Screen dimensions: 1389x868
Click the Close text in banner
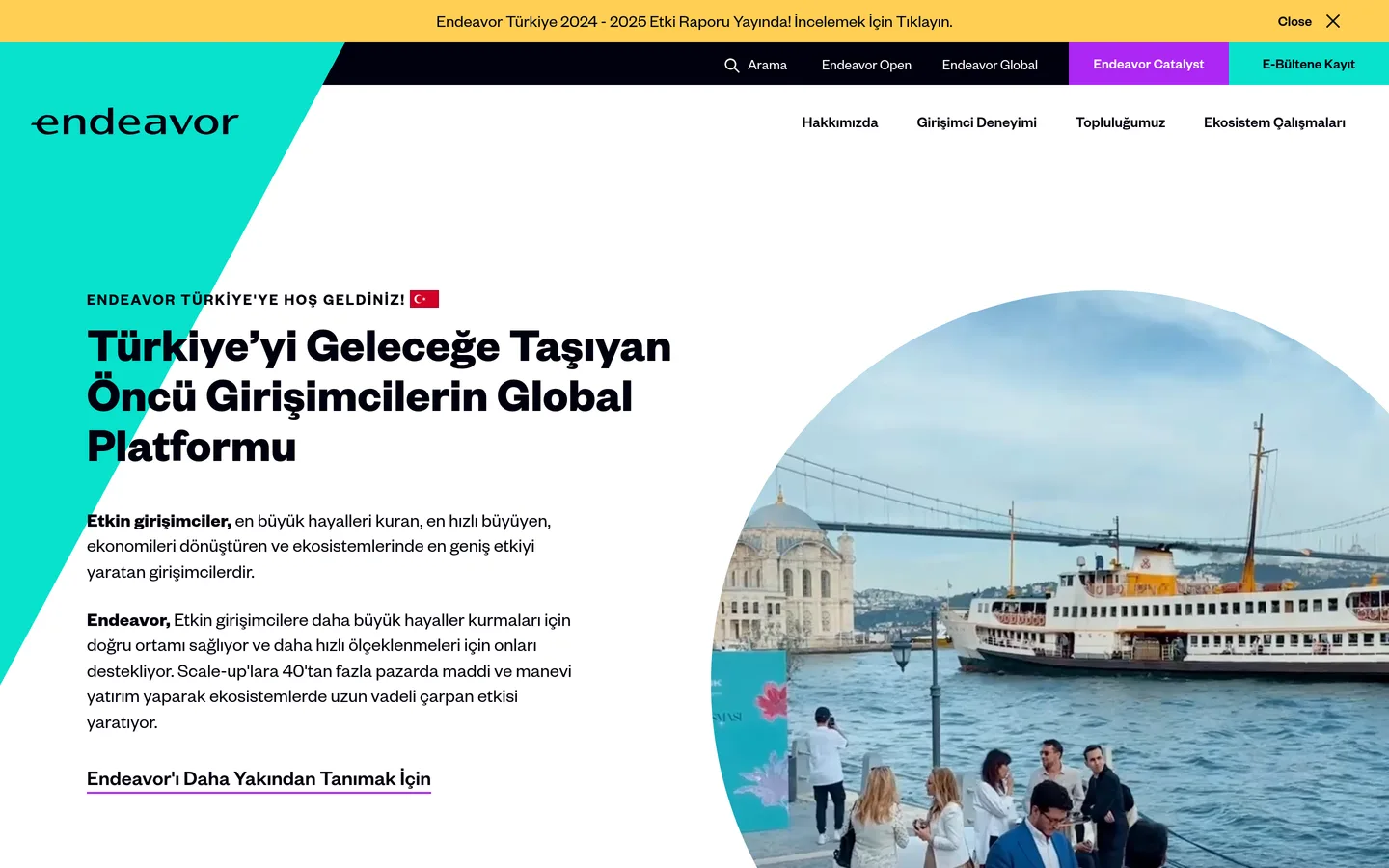point(1294,21)
